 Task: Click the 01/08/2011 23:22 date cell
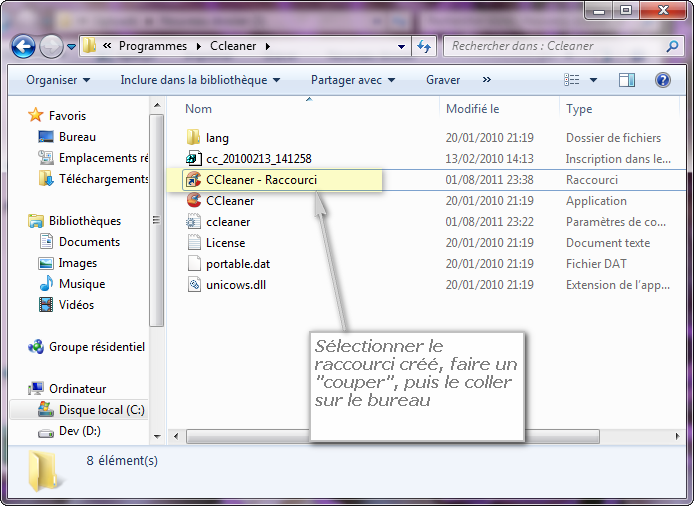point(490,222)
